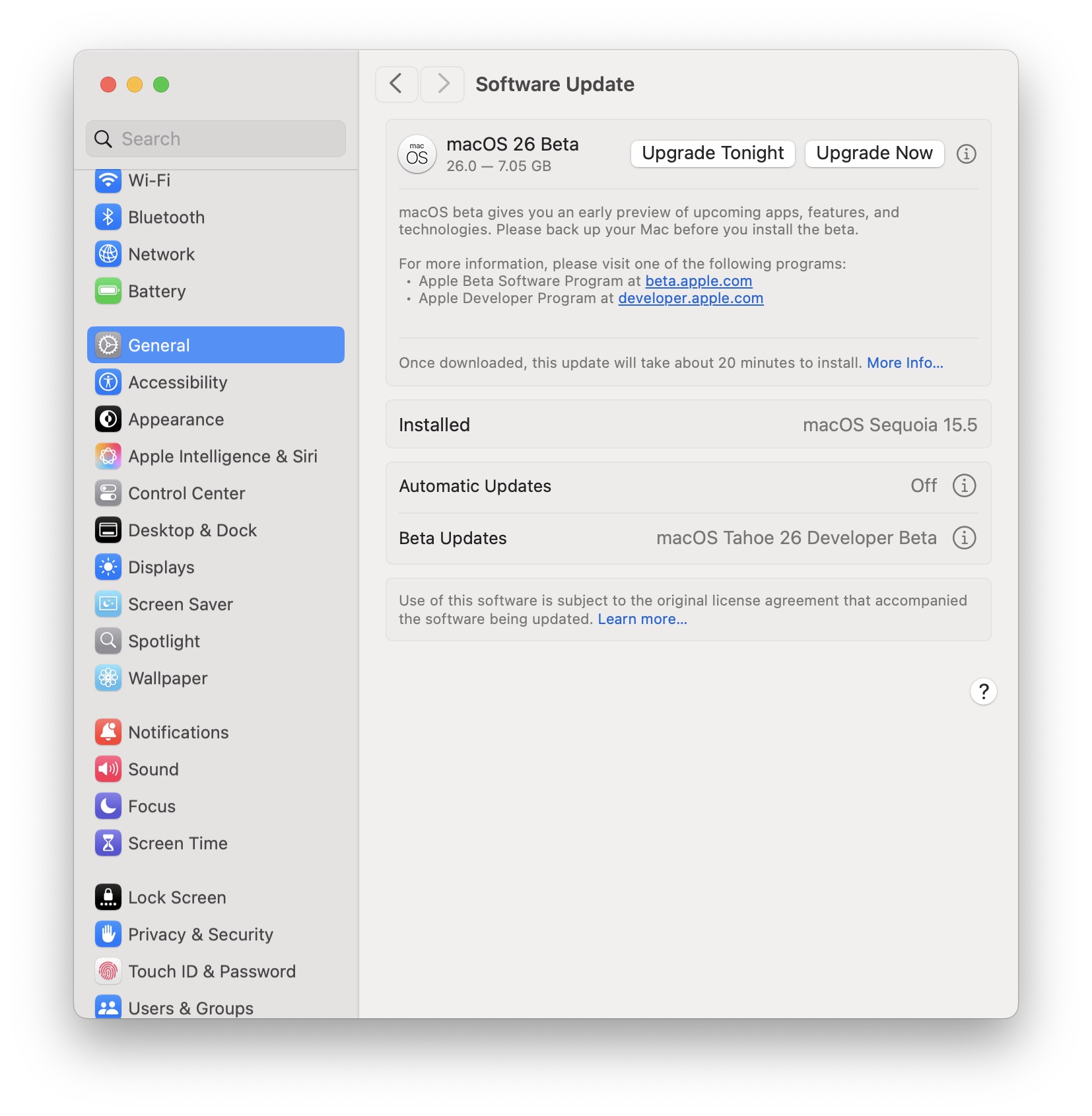This screenshot has width=1092, height=1116.
Task: Navigate back using the left chevron
Action: [396, 84]
